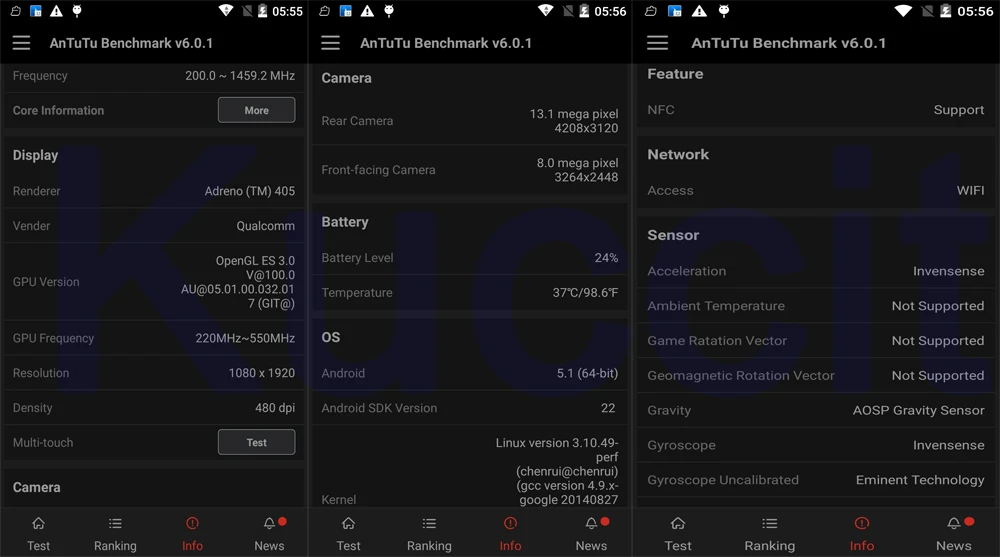Switch to Ranking tab label in left screen
The height and width of the screenshot is (557, 1000).
[x=115, y=546]
